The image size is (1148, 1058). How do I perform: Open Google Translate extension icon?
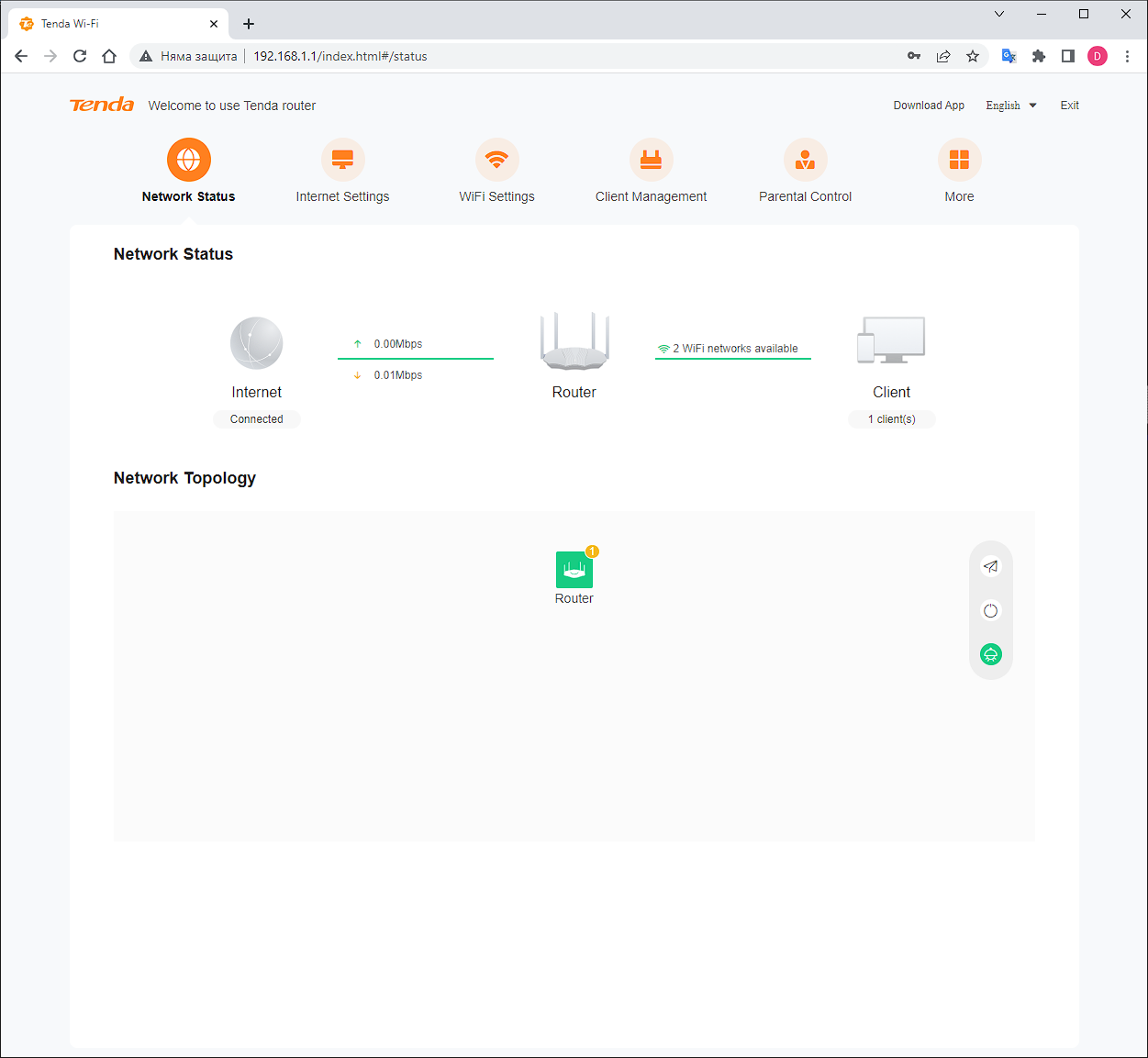tap(1009, 56)
